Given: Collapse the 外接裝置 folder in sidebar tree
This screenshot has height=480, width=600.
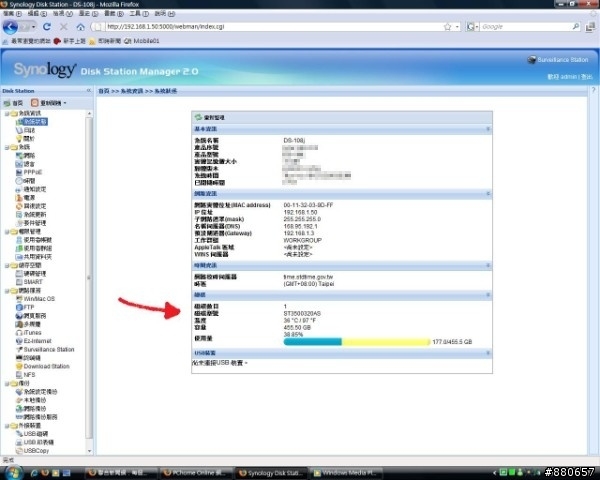Looking at the screenshot, I should (7, 425).
